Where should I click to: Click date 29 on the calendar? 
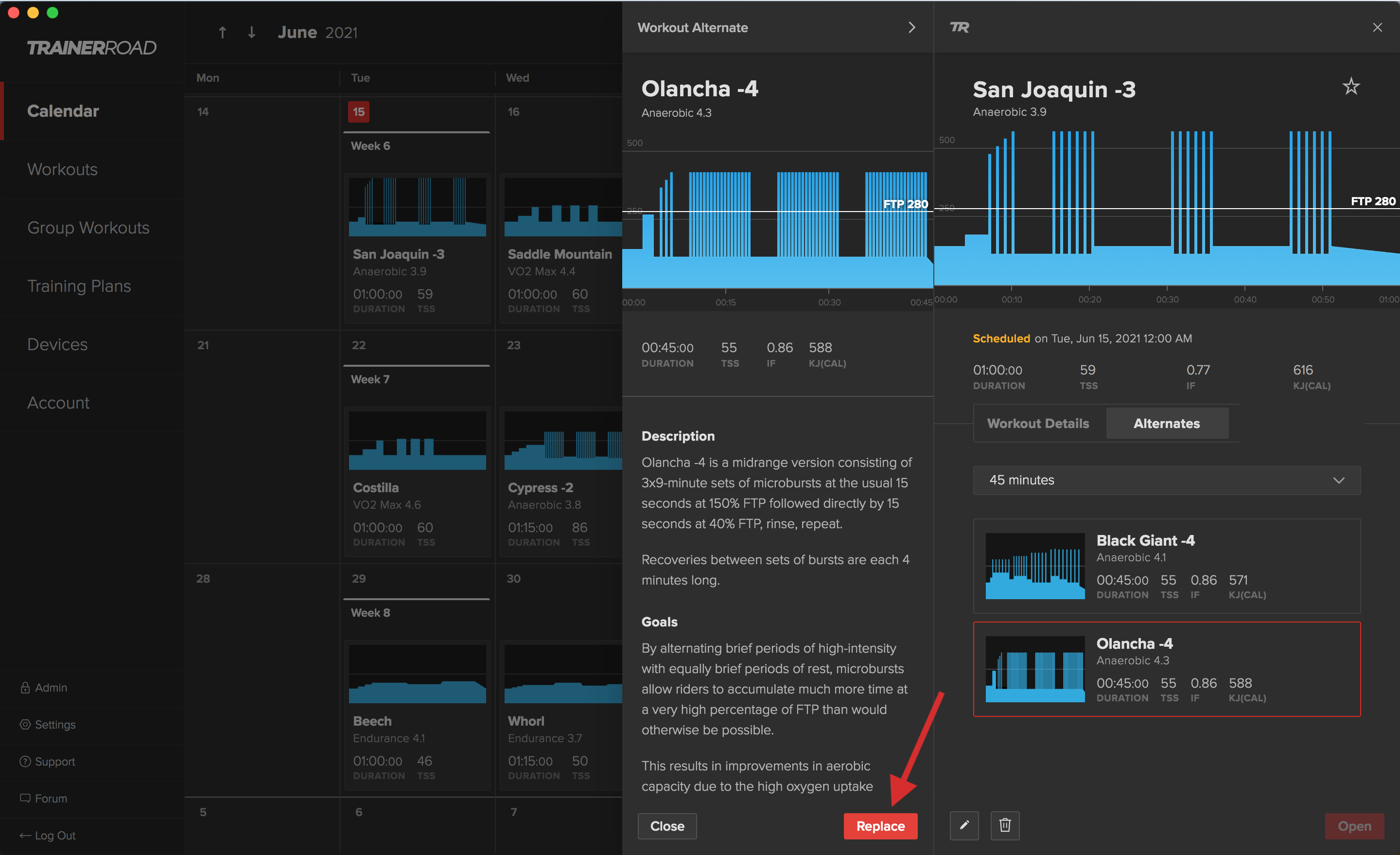tap(359, 579)
